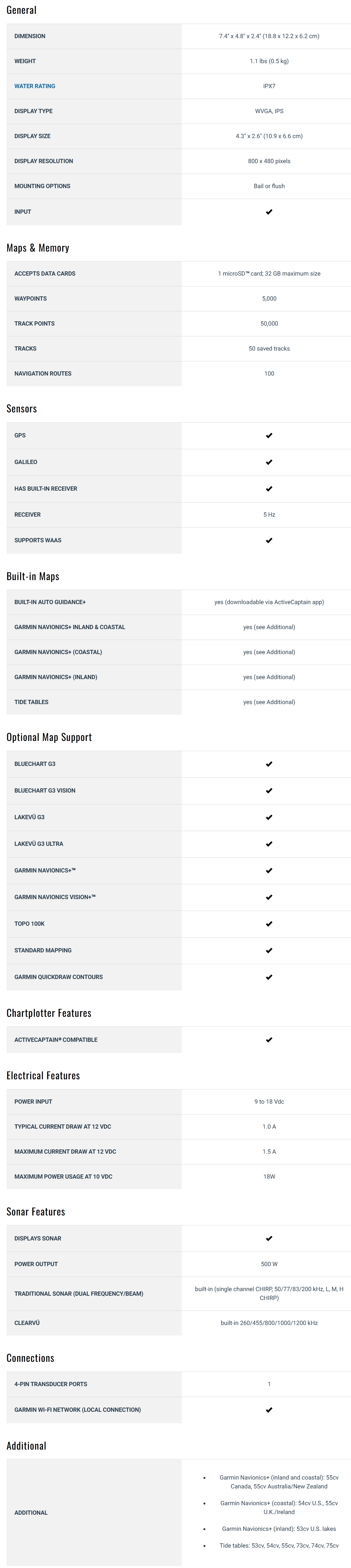Viewport: 351px width, 1568px height.
Task: Click the ActiveCaptain Compatible checkmark
Action: tap(269, 1040)
